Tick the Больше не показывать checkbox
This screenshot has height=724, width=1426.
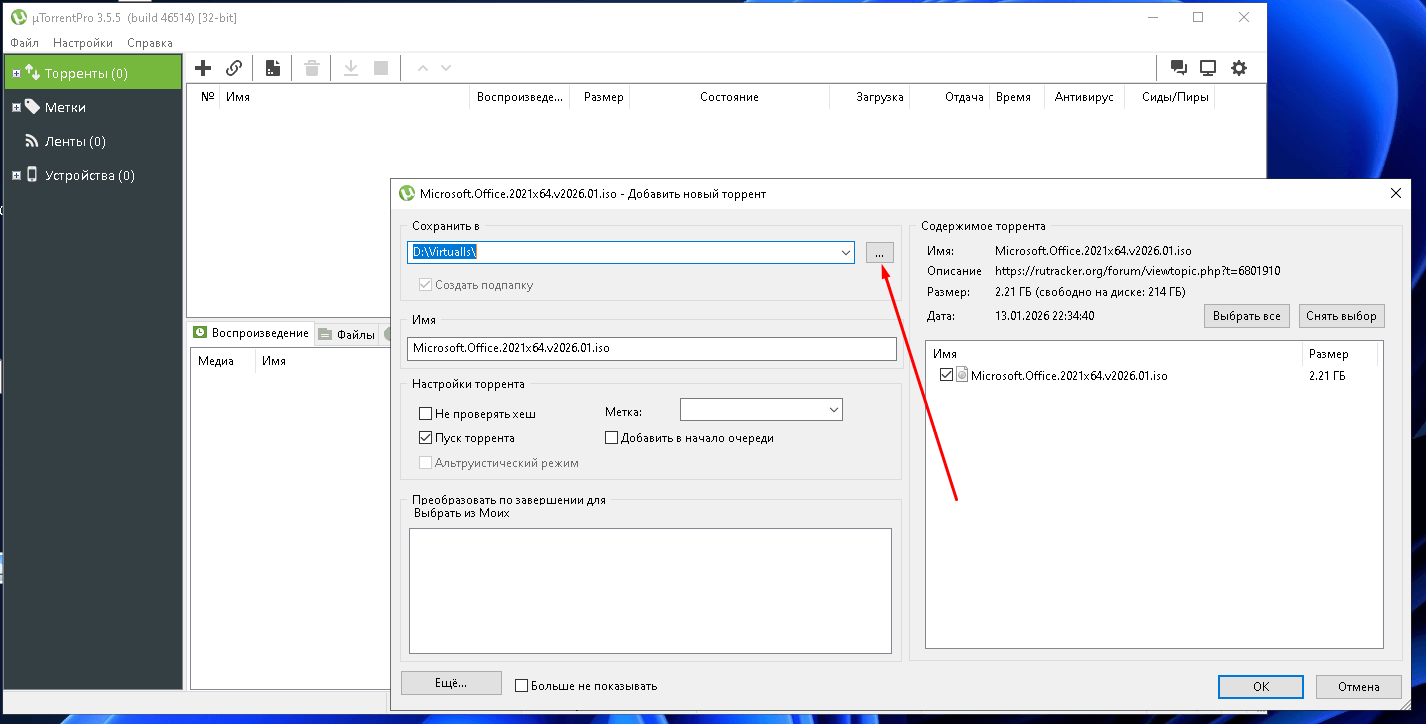pos(521,686)
